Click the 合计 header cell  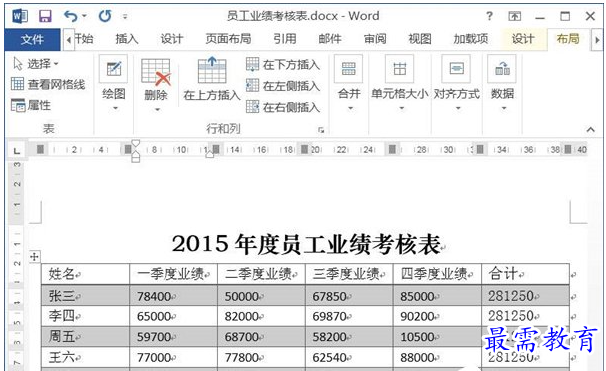[526, 274]
